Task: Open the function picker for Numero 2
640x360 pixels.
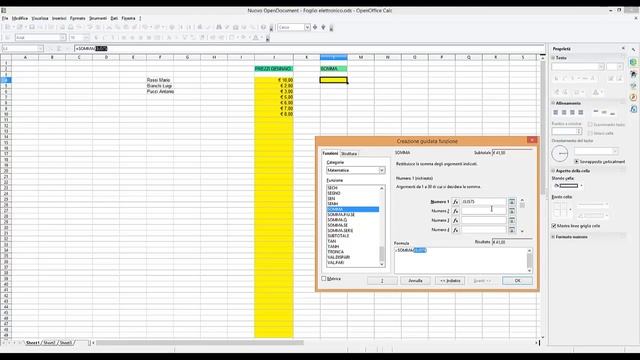Action: click(x=456, y=211)
